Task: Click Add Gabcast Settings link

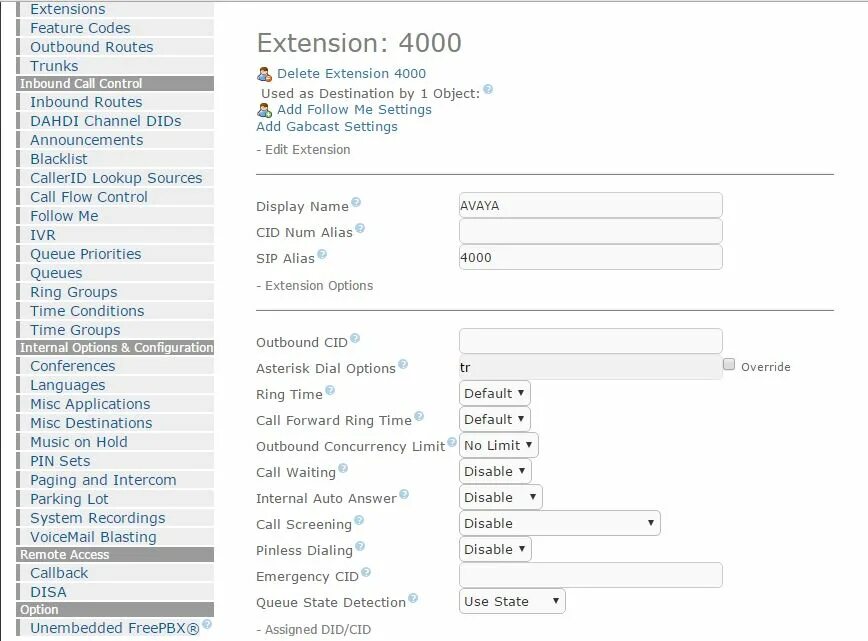Action: (x=327, y=127)
